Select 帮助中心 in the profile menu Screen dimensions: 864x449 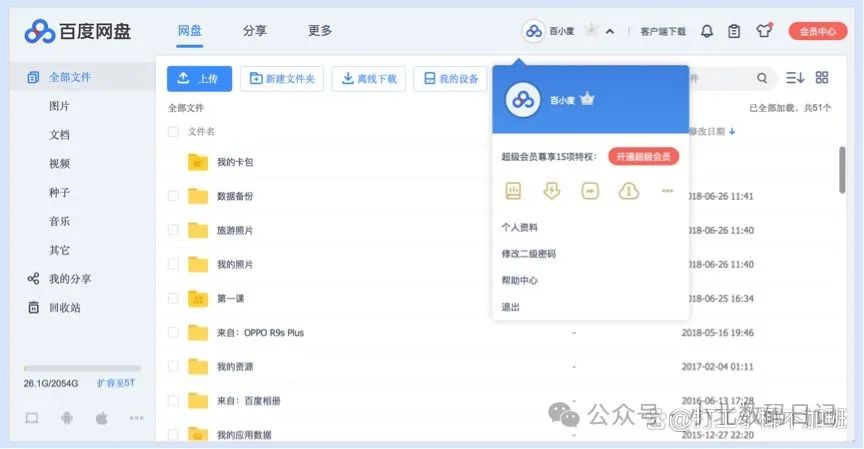pos(519,280)
